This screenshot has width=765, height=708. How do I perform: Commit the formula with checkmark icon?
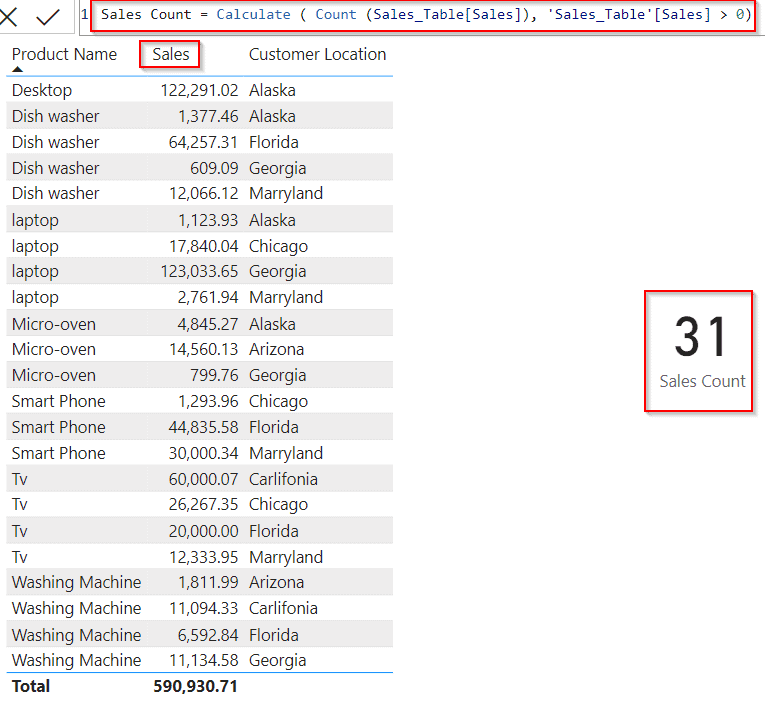pos(48,17)
